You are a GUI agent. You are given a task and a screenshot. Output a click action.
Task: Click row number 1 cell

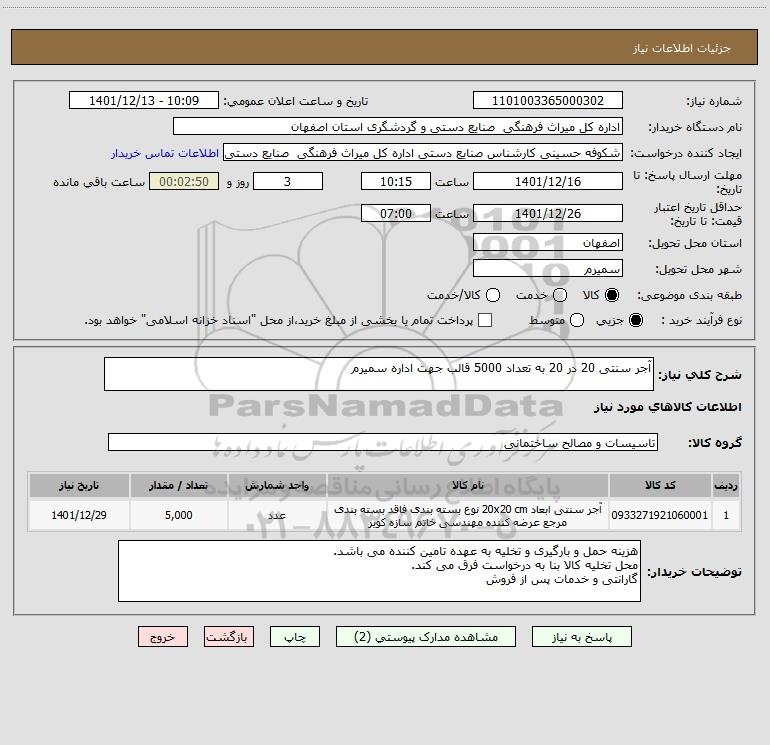pyautogui.click(x=726, y=515)
